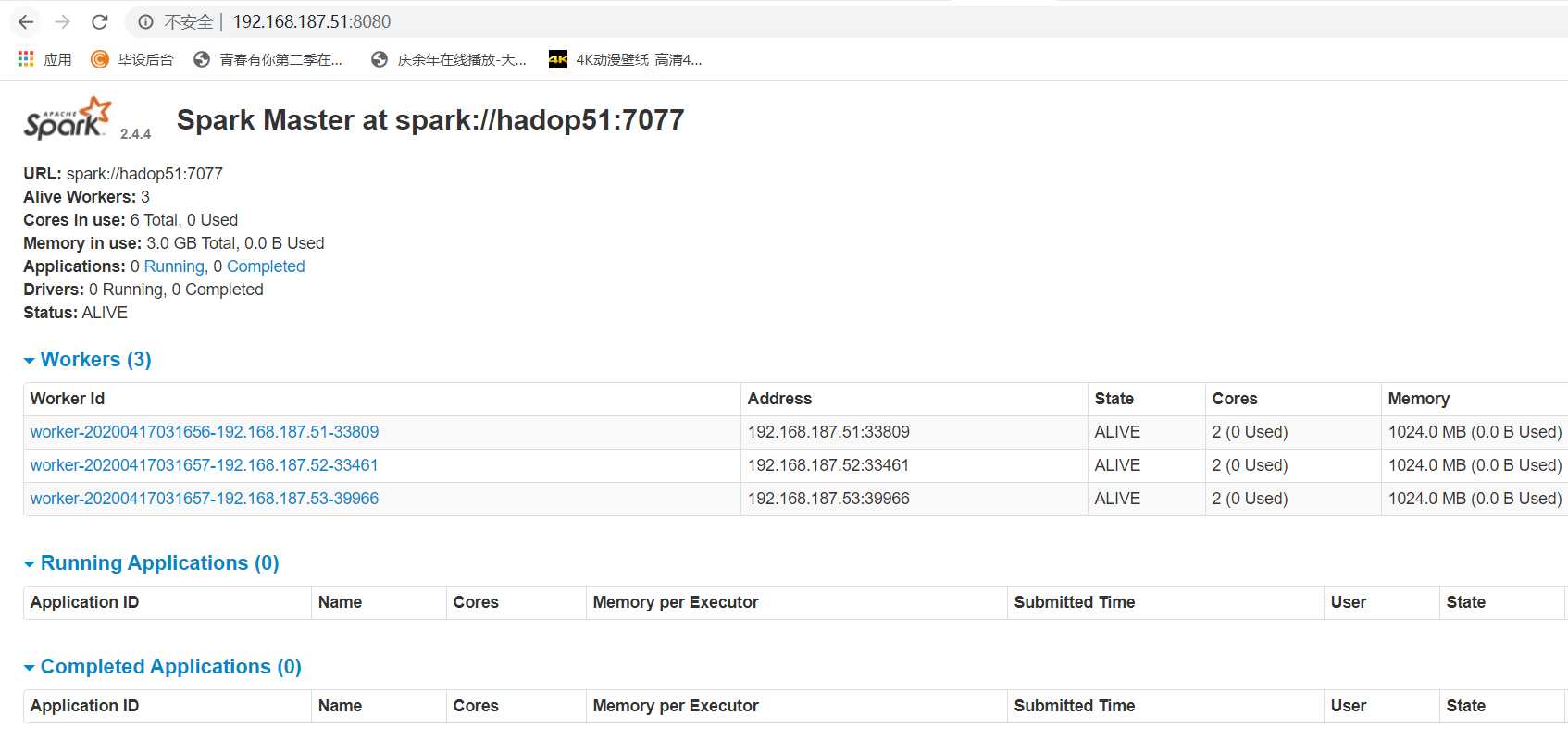The width and height of the screenshot is (1568, 741).
Task: Open the 4K动漫壁纸 bookmark
Action: [x=626, y=59]
